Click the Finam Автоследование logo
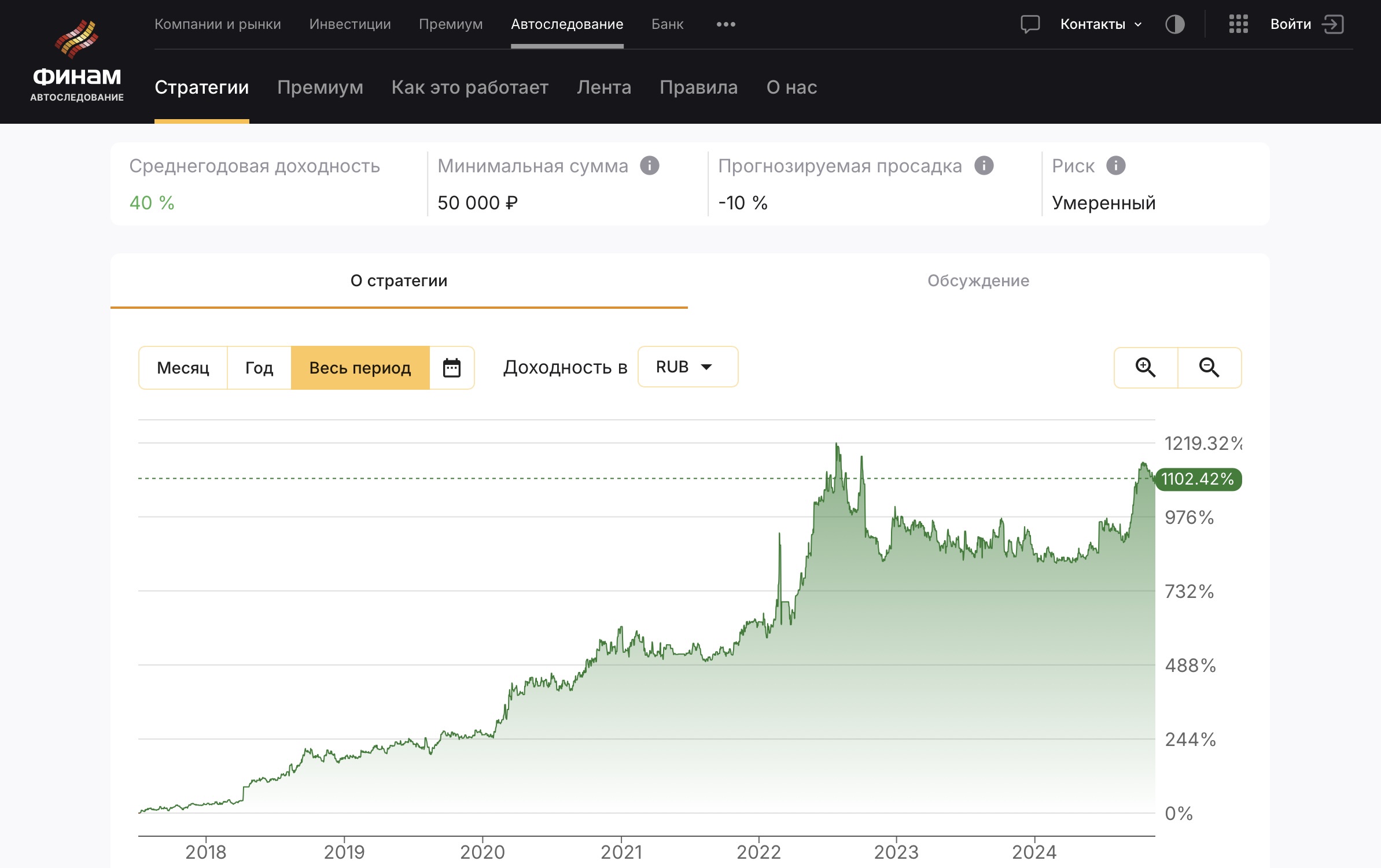The height and width of the screenshot is (868, 1381). tap(77, 61)
